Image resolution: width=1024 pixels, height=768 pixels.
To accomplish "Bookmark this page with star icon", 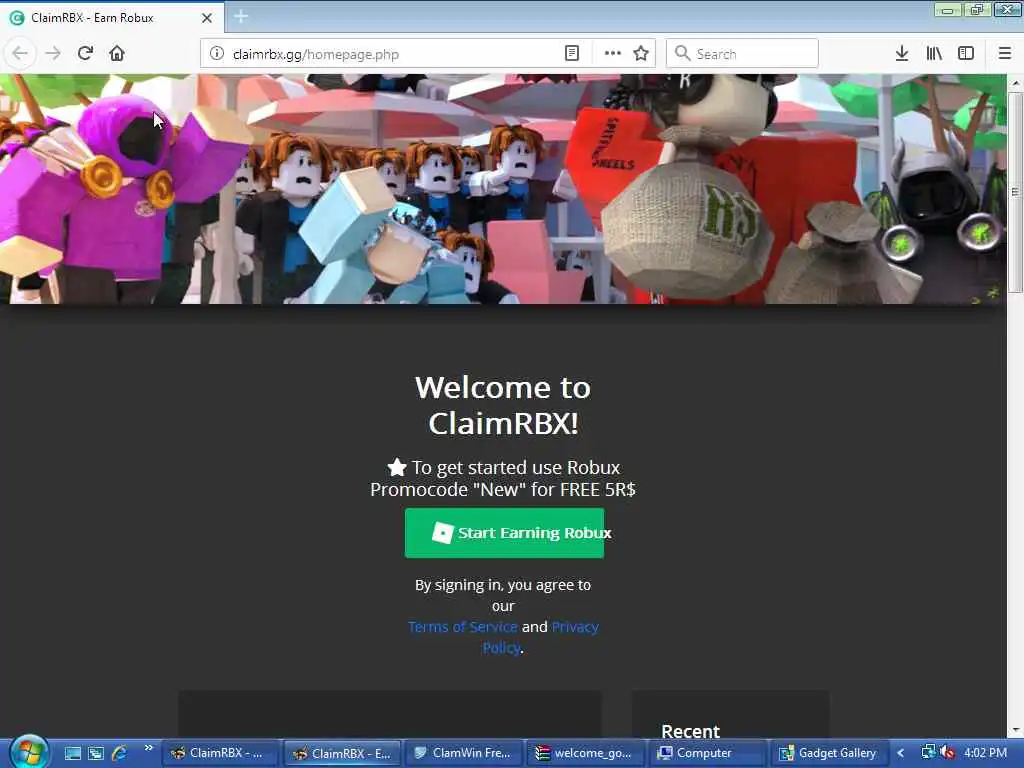I will 641,54.
